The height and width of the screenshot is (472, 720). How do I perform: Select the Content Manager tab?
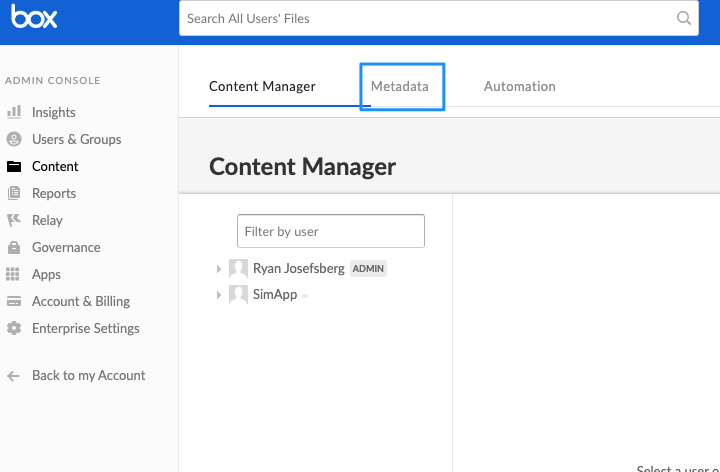tap(262, 87)
